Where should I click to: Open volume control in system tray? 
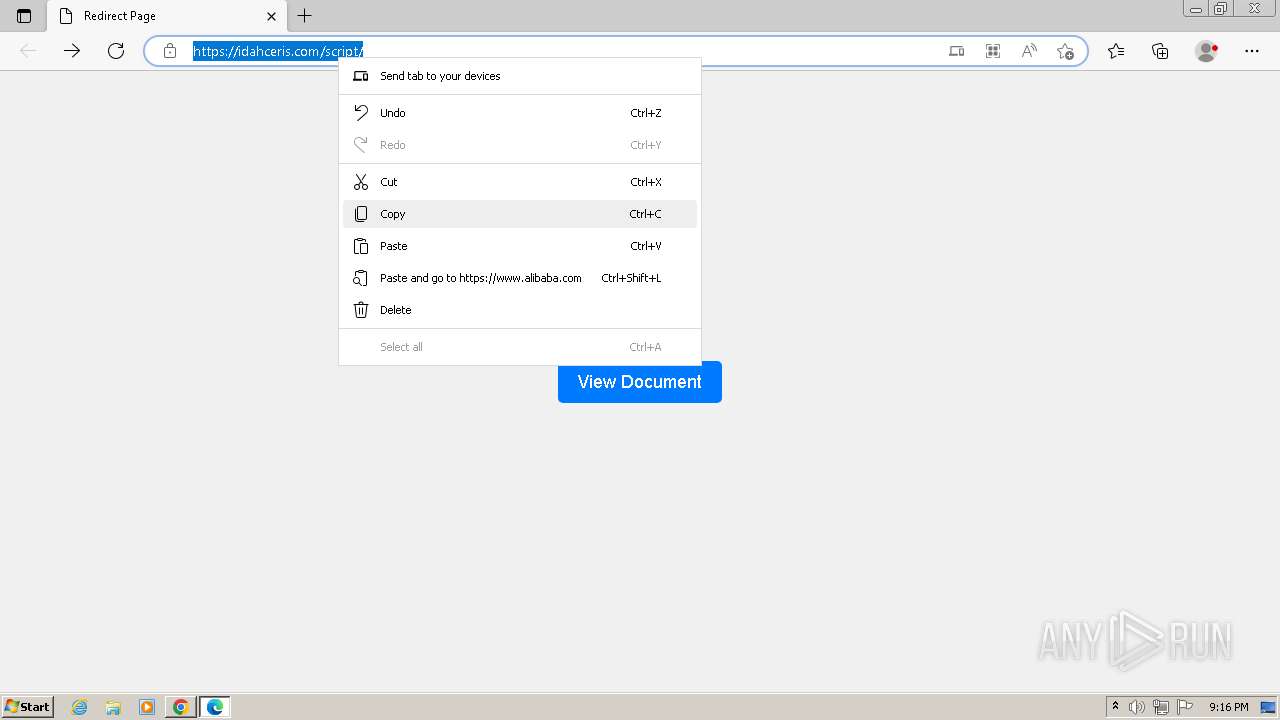point(1137,707)
